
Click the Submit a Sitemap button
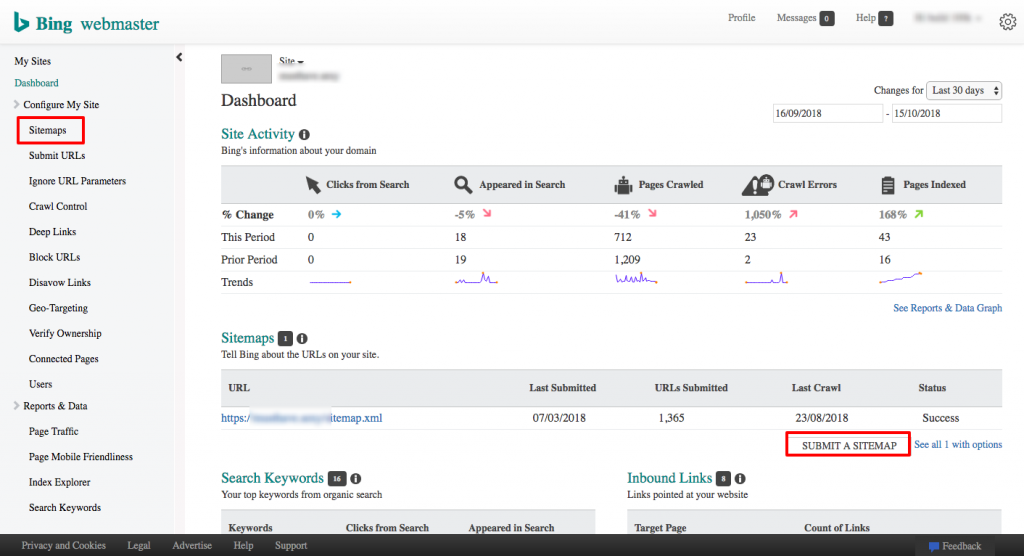[x=847, y=445]
